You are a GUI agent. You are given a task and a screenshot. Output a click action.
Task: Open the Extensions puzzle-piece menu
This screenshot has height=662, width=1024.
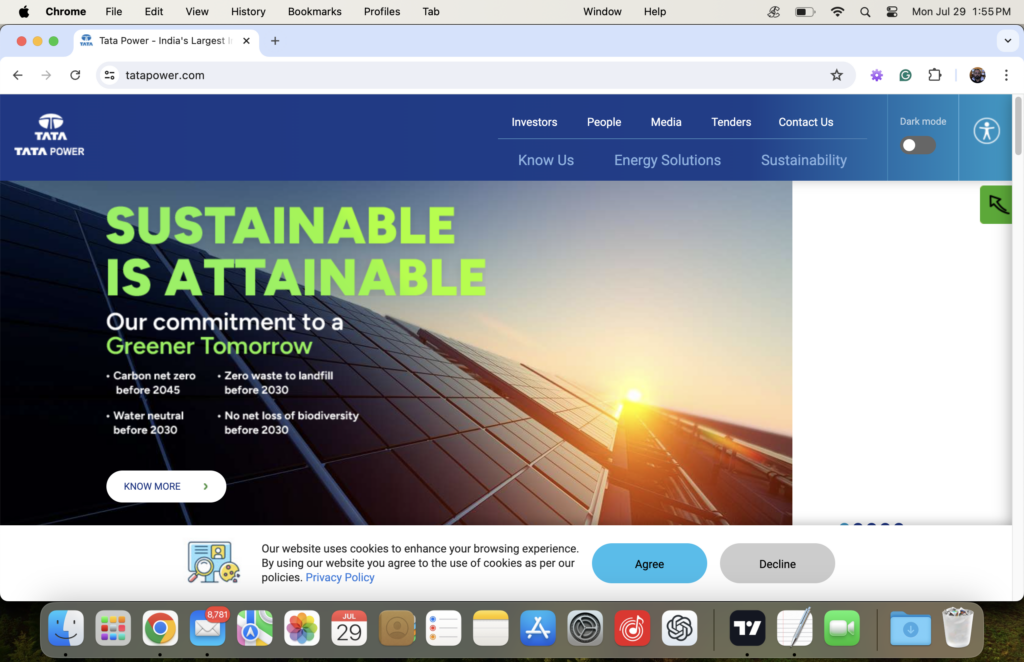[x=935, y=75]
